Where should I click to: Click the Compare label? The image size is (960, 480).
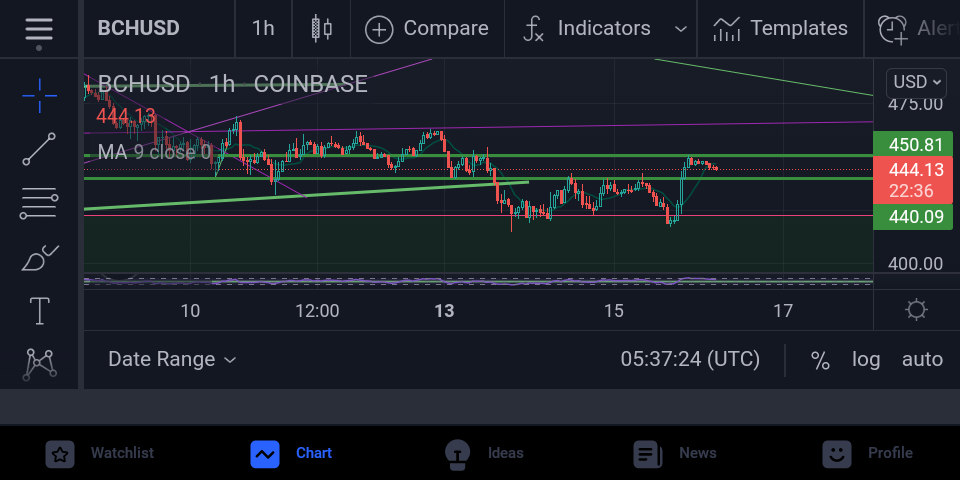pyautogui.click(x=446, y=28)
